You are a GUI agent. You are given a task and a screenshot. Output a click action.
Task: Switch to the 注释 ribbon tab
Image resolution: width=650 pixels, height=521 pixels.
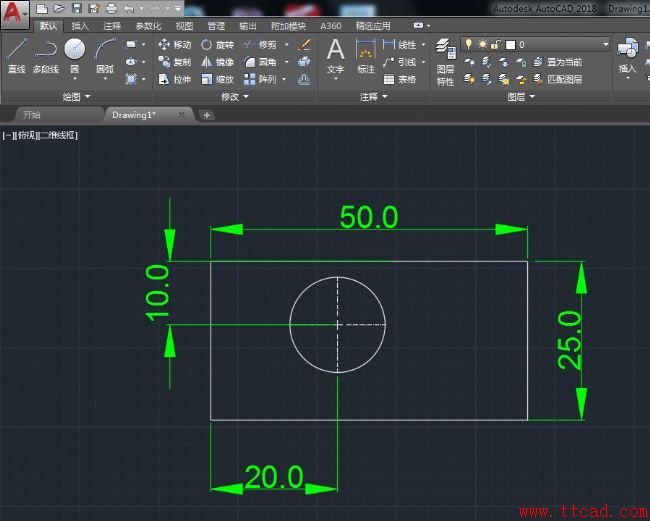point(112,26)
